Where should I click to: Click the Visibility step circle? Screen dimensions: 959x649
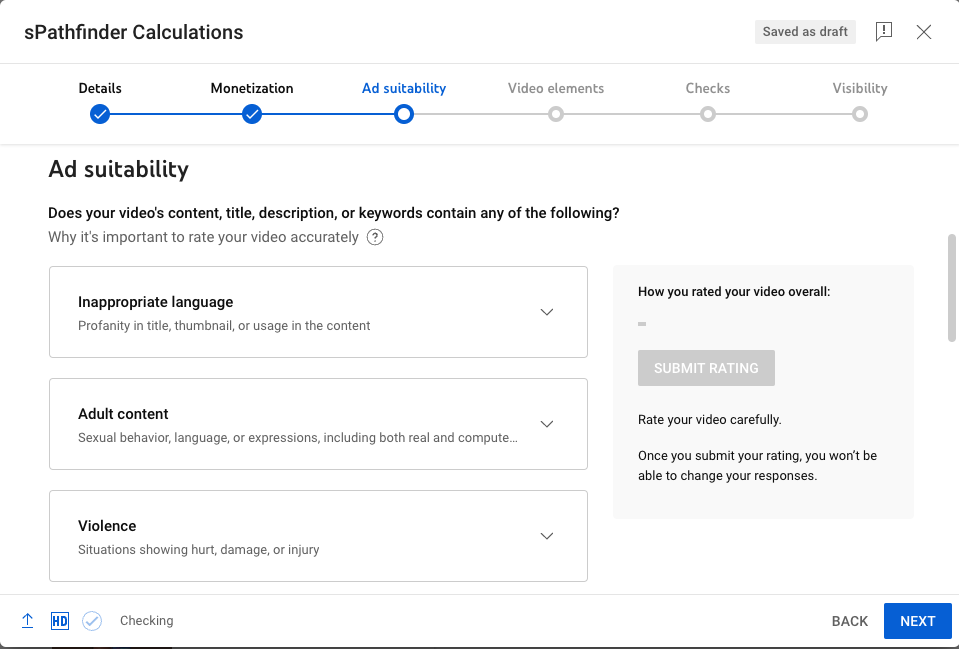tap(860, 114)
